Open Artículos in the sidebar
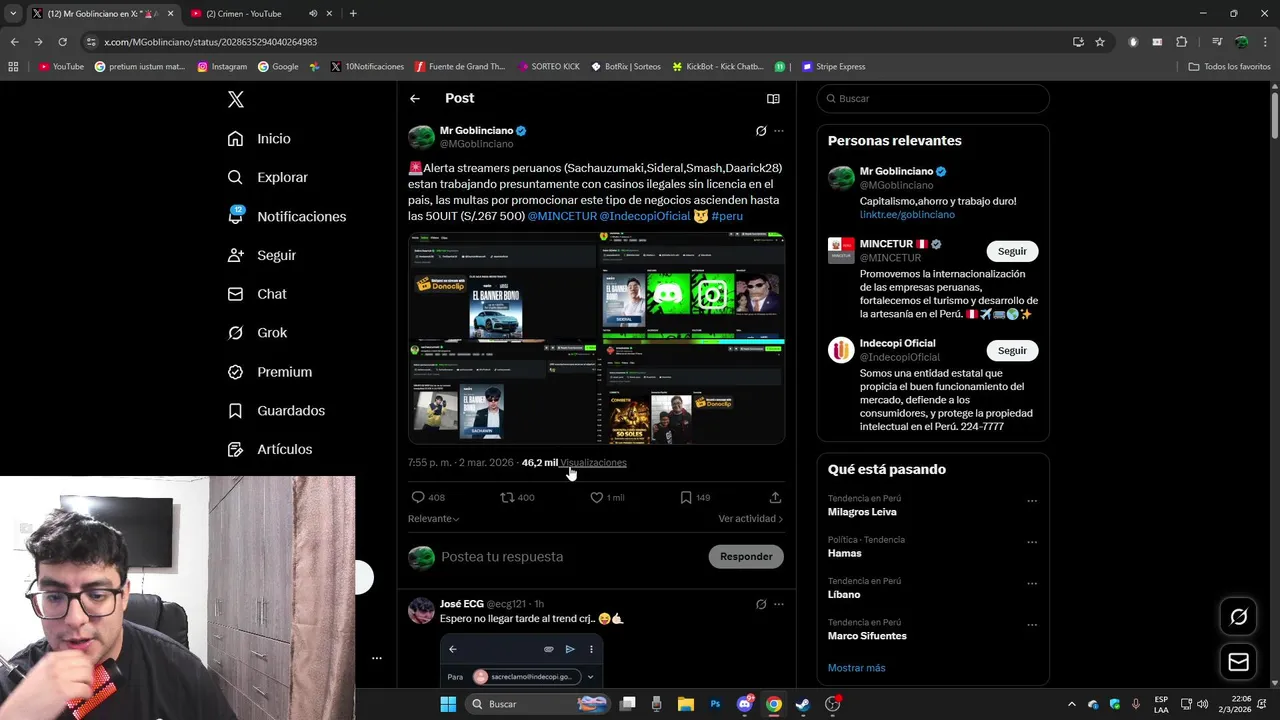This screenshot has width=1280, height=720. tap(270, 450)
